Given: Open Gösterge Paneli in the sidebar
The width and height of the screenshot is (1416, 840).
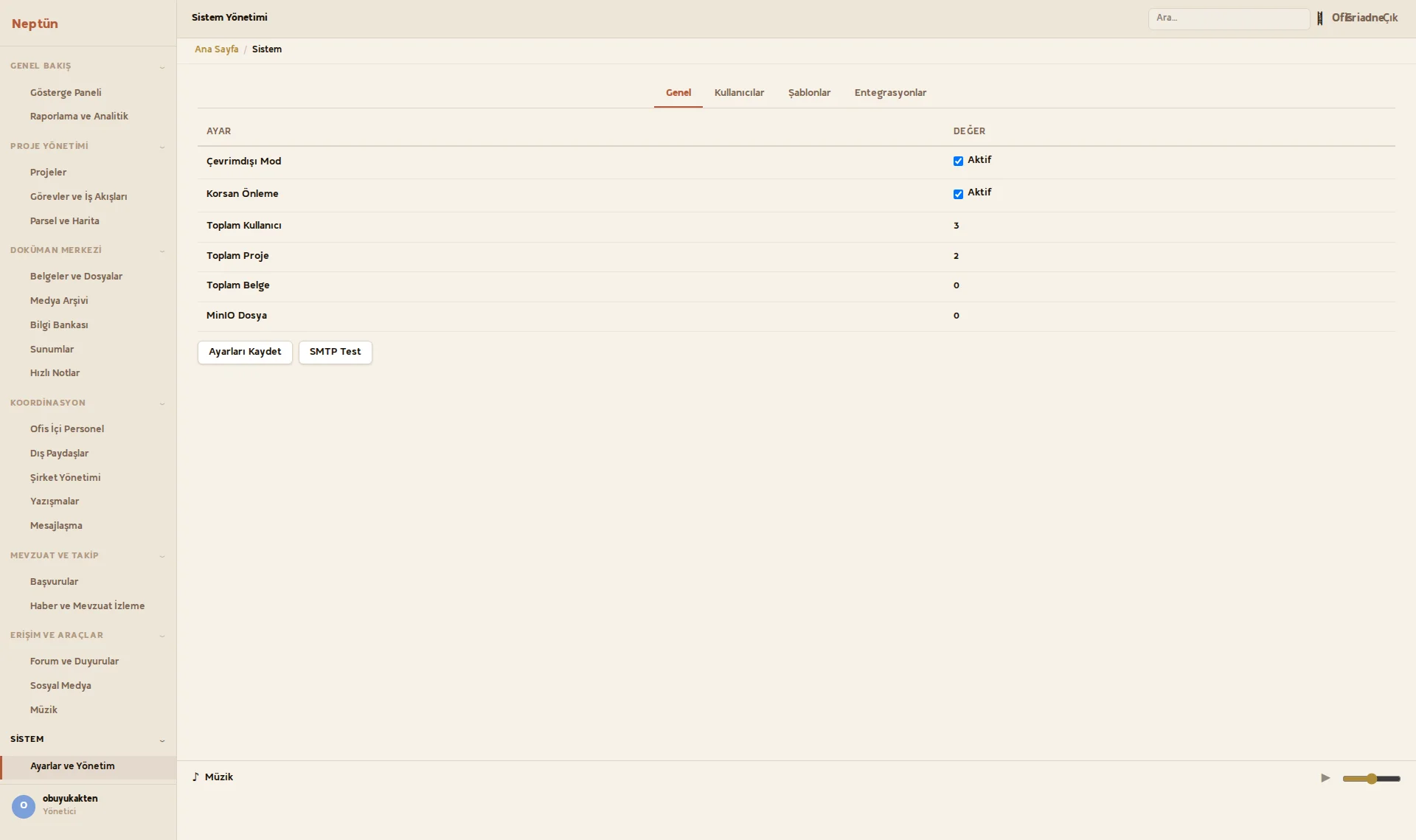Looking at the screenshot, I should pos(66,93).
